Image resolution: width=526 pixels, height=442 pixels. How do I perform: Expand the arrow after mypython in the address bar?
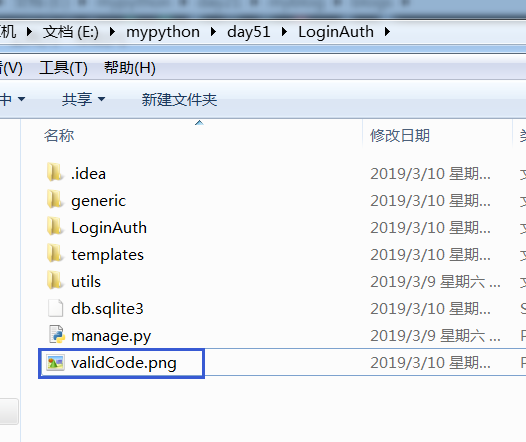[213, 32]
